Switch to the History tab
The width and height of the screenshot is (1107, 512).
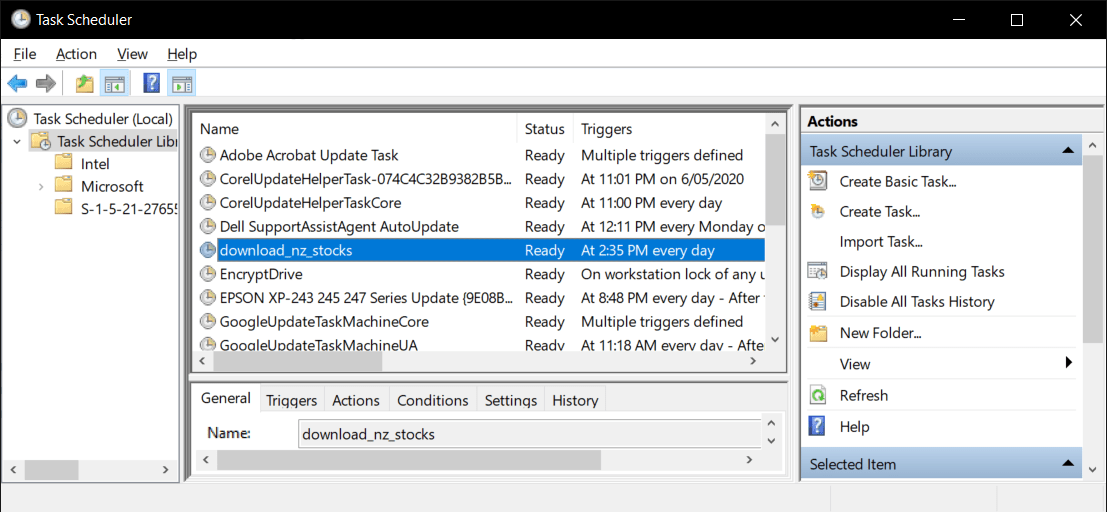point(575,400)
